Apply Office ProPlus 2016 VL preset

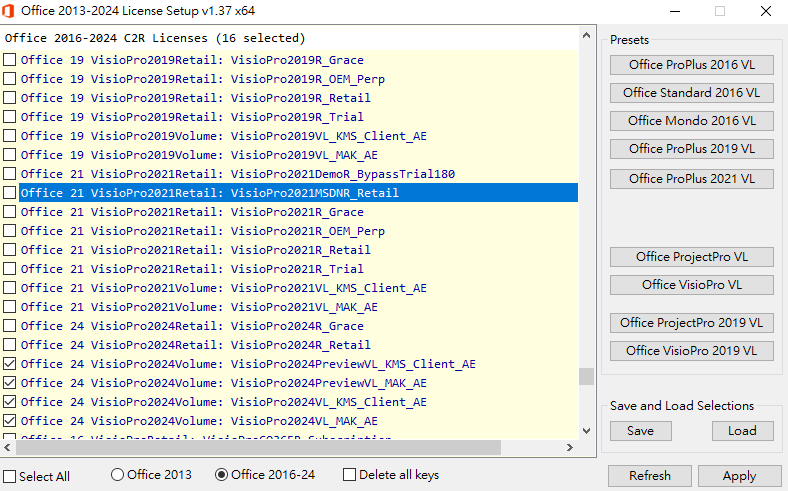(692, 65)
